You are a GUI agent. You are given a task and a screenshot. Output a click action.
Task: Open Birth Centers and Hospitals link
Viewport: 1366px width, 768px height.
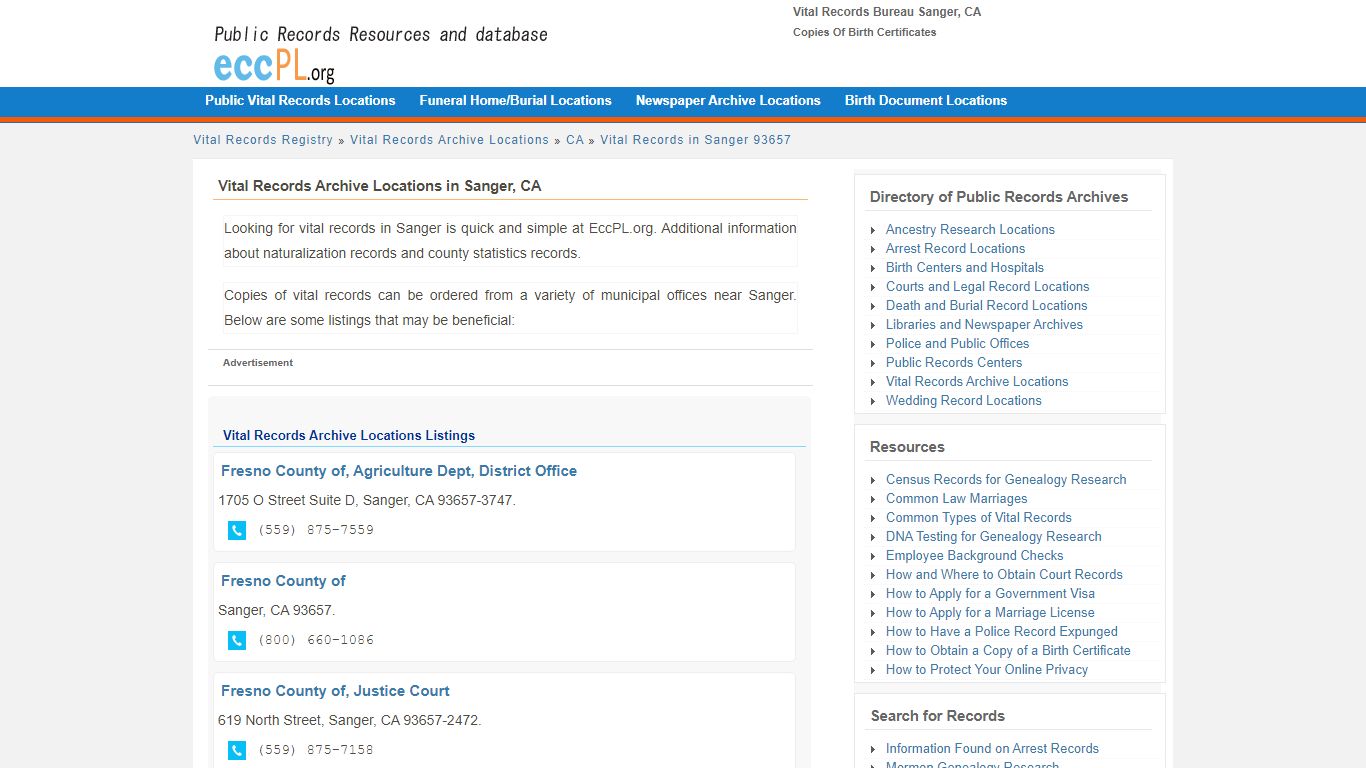(965, 267)
